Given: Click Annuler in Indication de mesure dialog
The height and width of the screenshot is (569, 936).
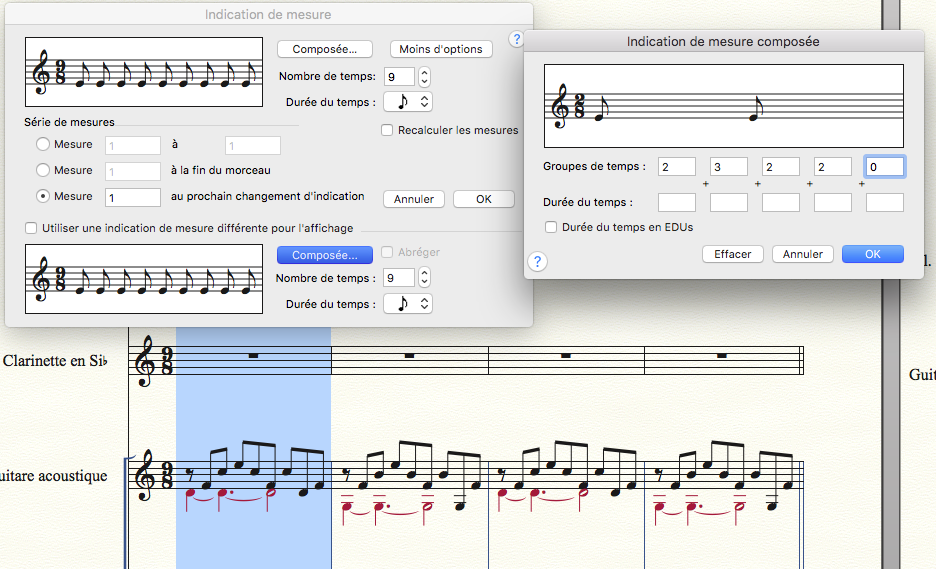Looking at the screenshot, I should 414,199.
